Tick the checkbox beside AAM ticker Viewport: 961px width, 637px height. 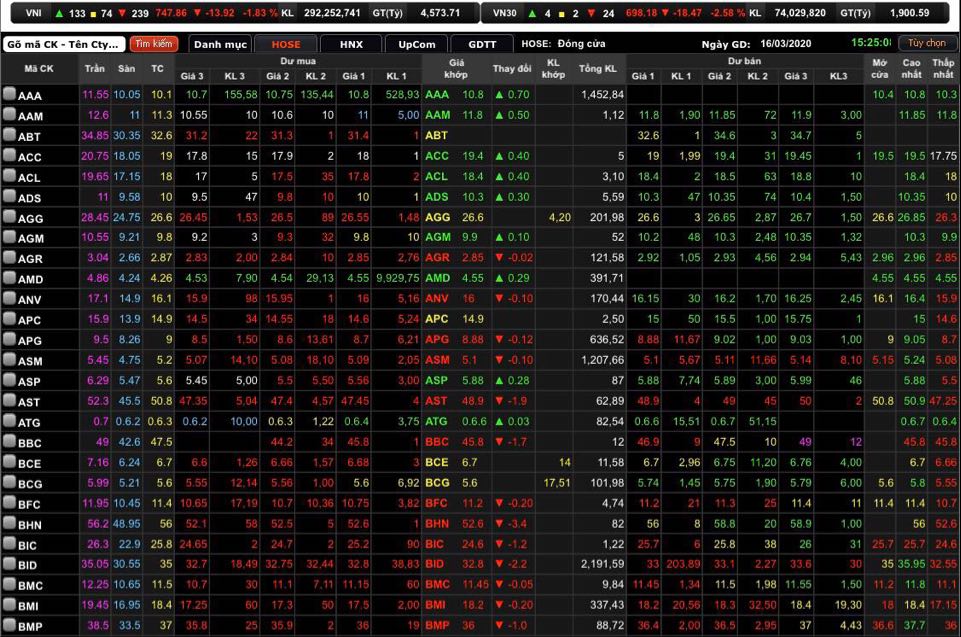pos(9,114)
